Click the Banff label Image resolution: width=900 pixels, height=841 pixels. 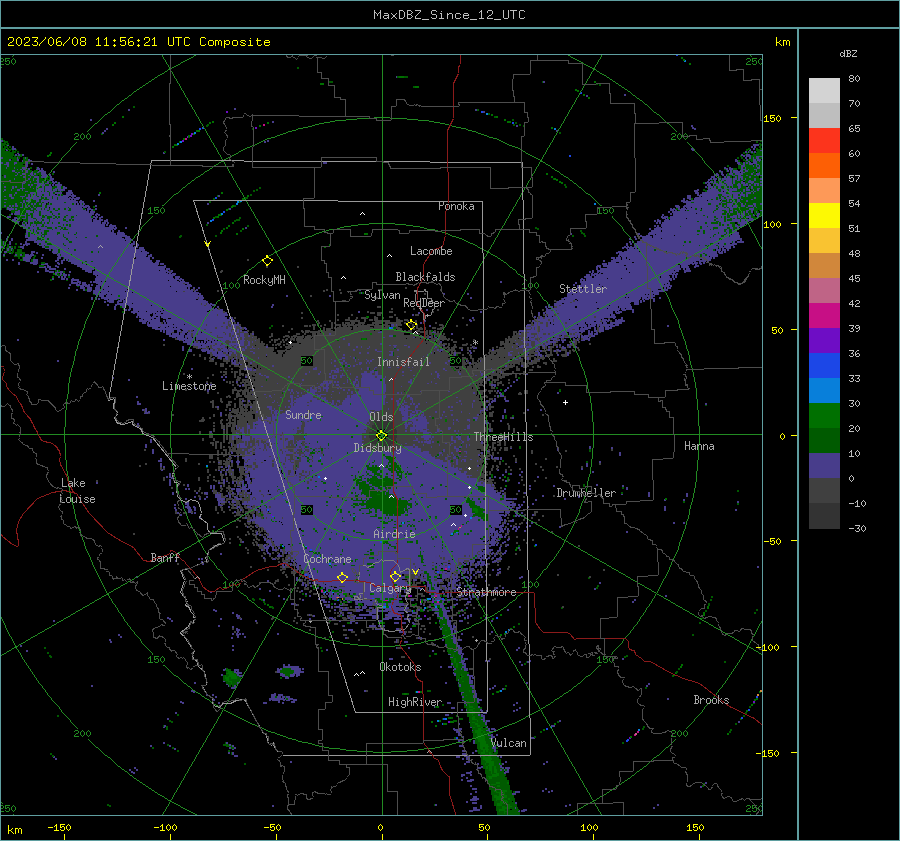coord(165,557)
